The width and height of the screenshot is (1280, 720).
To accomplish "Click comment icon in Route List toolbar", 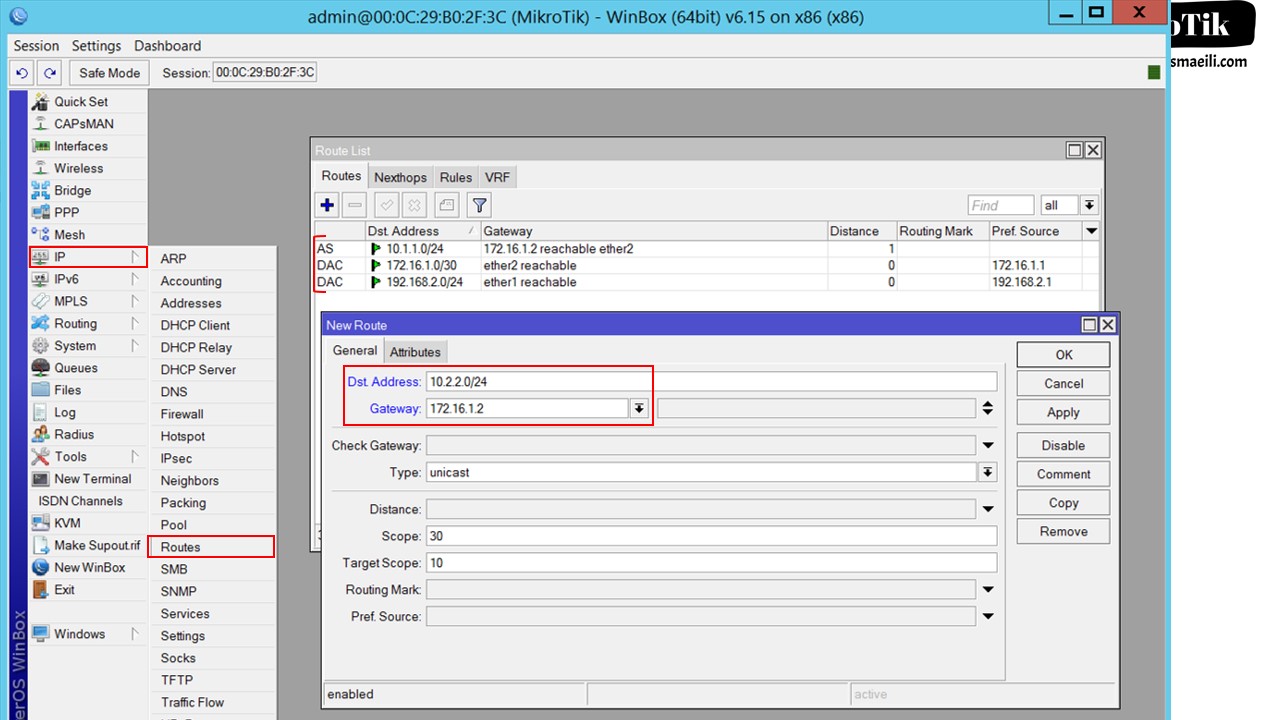I will click(x=446, y=205).
